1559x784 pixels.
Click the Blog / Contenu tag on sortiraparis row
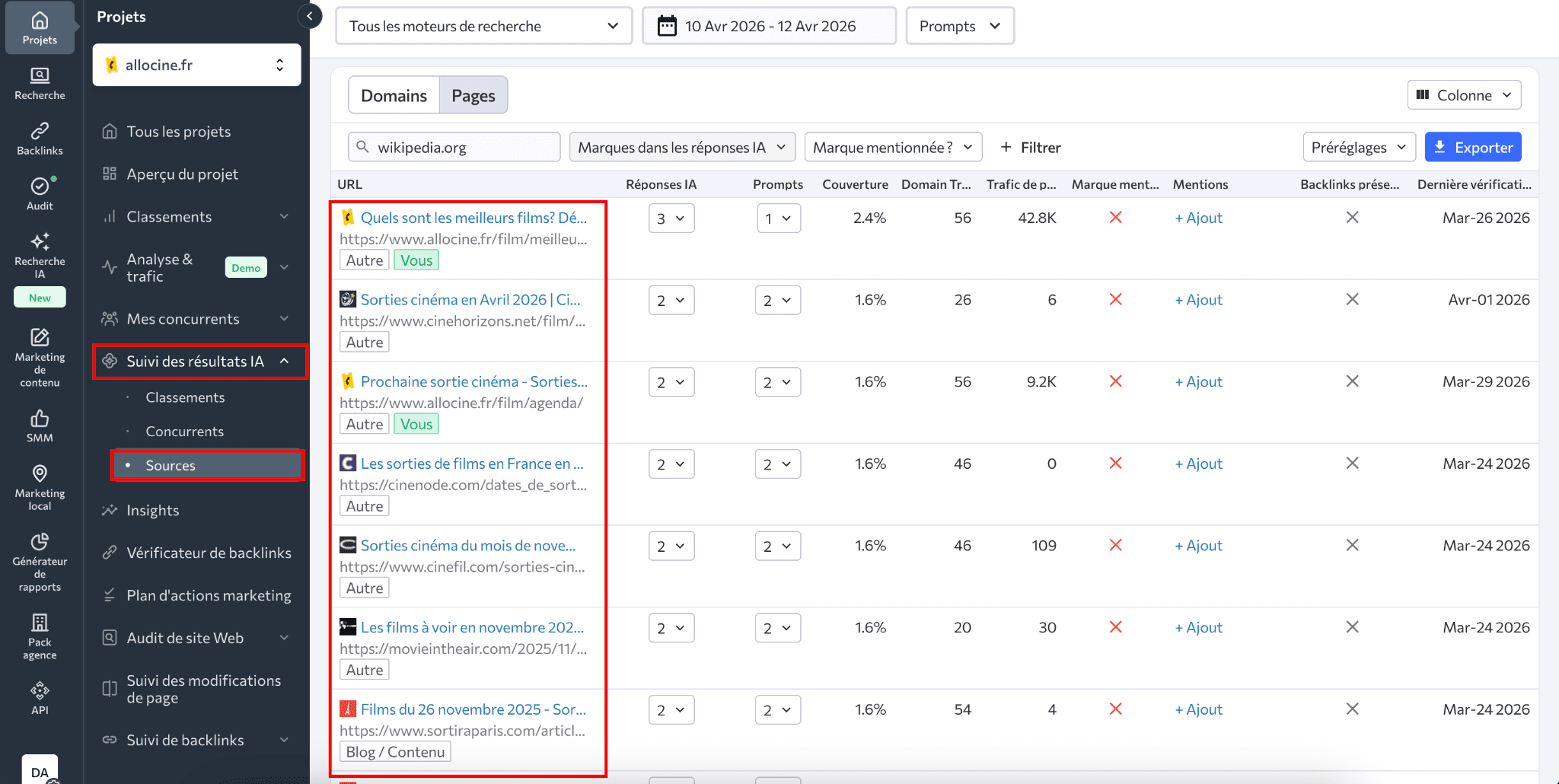395,752
